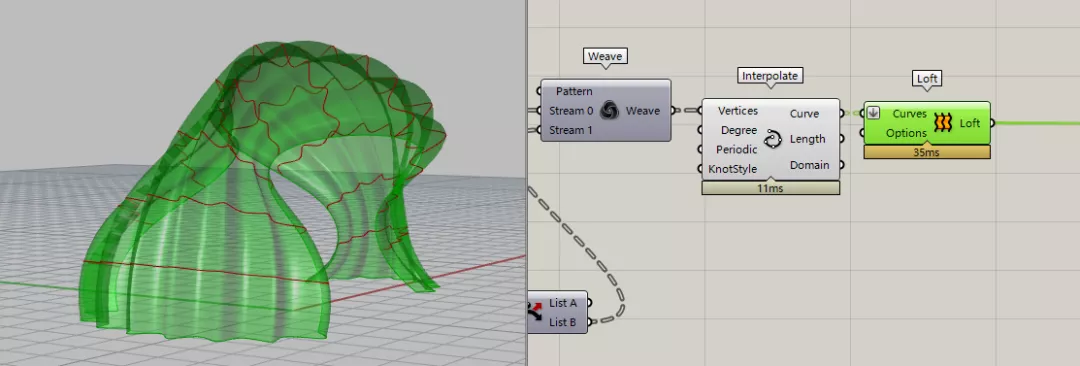Click the Weave component spiral icon
The width and height of the screenshot is (1080, 366).
(610, 110)
